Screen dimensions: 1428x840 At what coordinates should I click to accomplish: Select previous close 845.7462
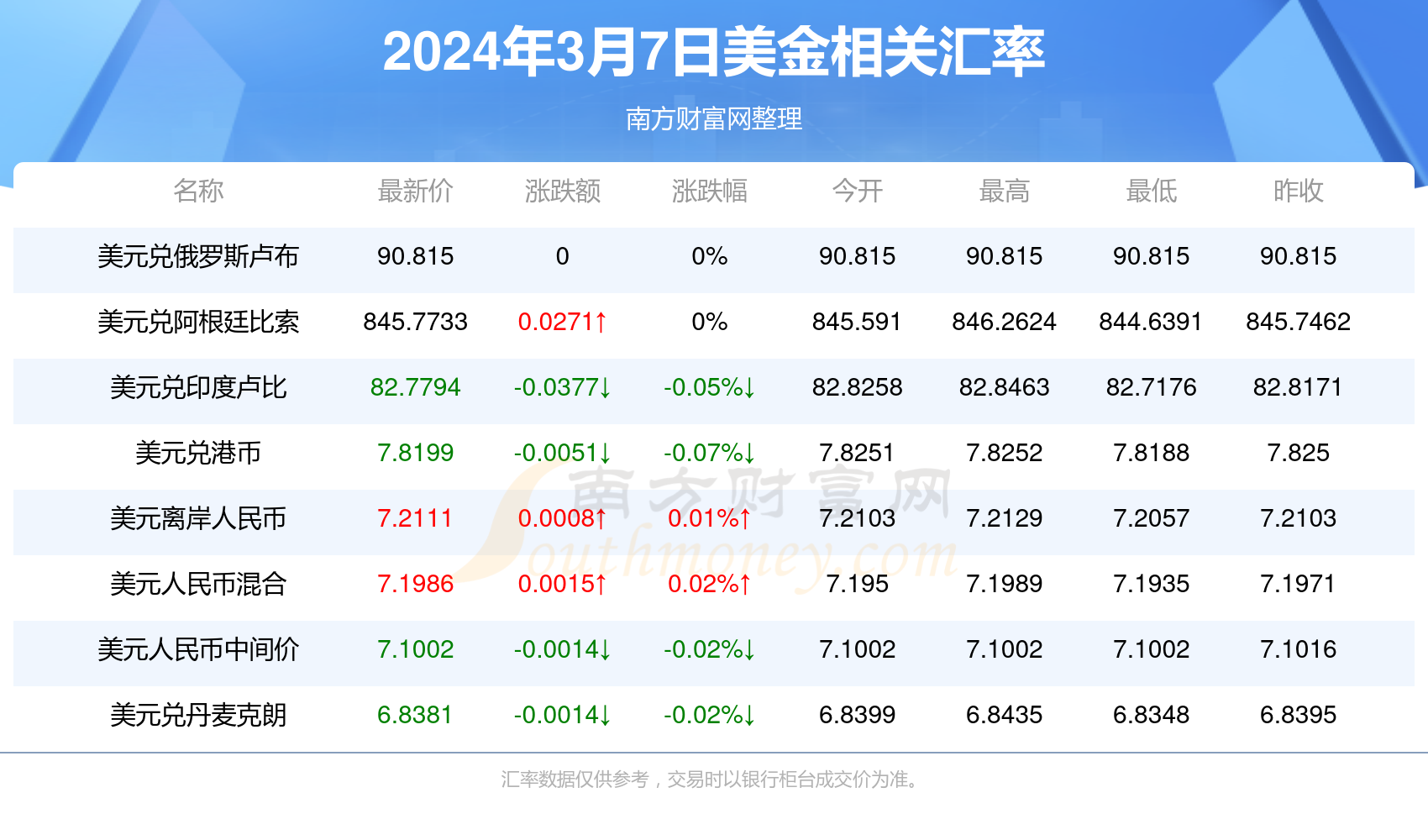[1298, 322]
